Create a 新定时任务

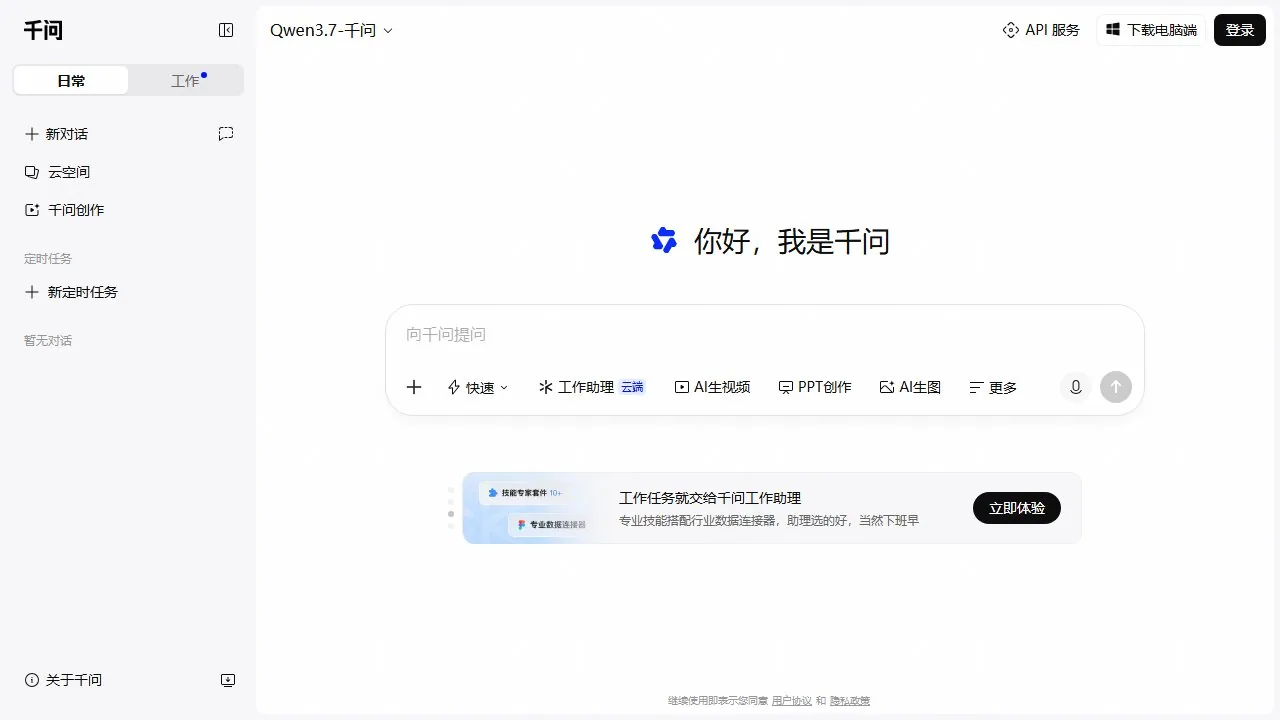pos(71,292)
